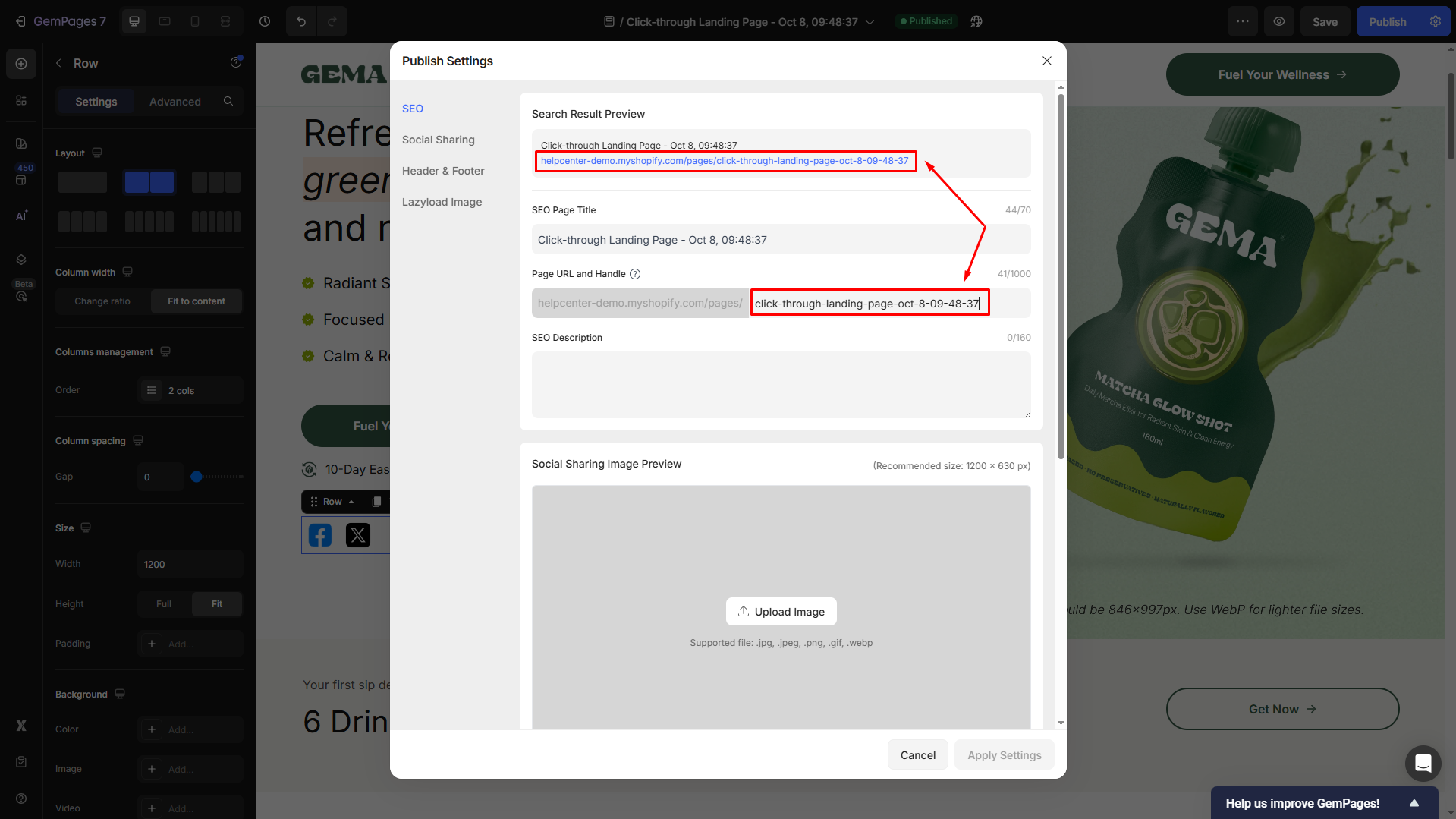Select Fit to content column width
This screenshot has height=819, width=1456.
197,301
